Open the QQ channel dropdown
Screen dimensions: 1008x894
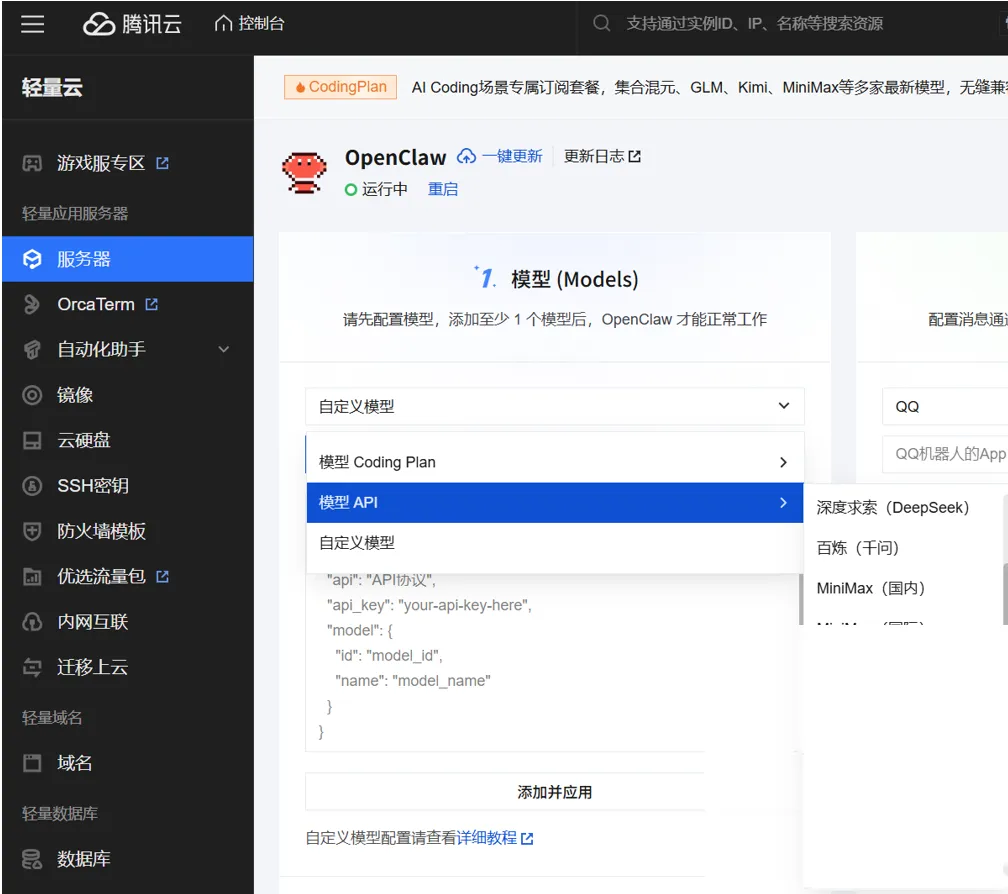tap(945, 406)
